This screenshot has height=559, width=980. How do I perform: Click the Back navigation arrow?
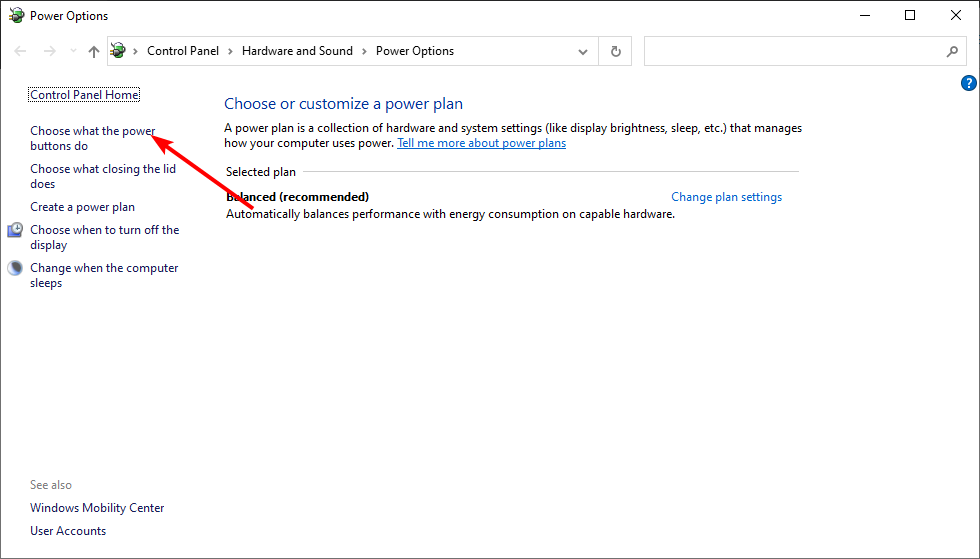pos(20,51)
